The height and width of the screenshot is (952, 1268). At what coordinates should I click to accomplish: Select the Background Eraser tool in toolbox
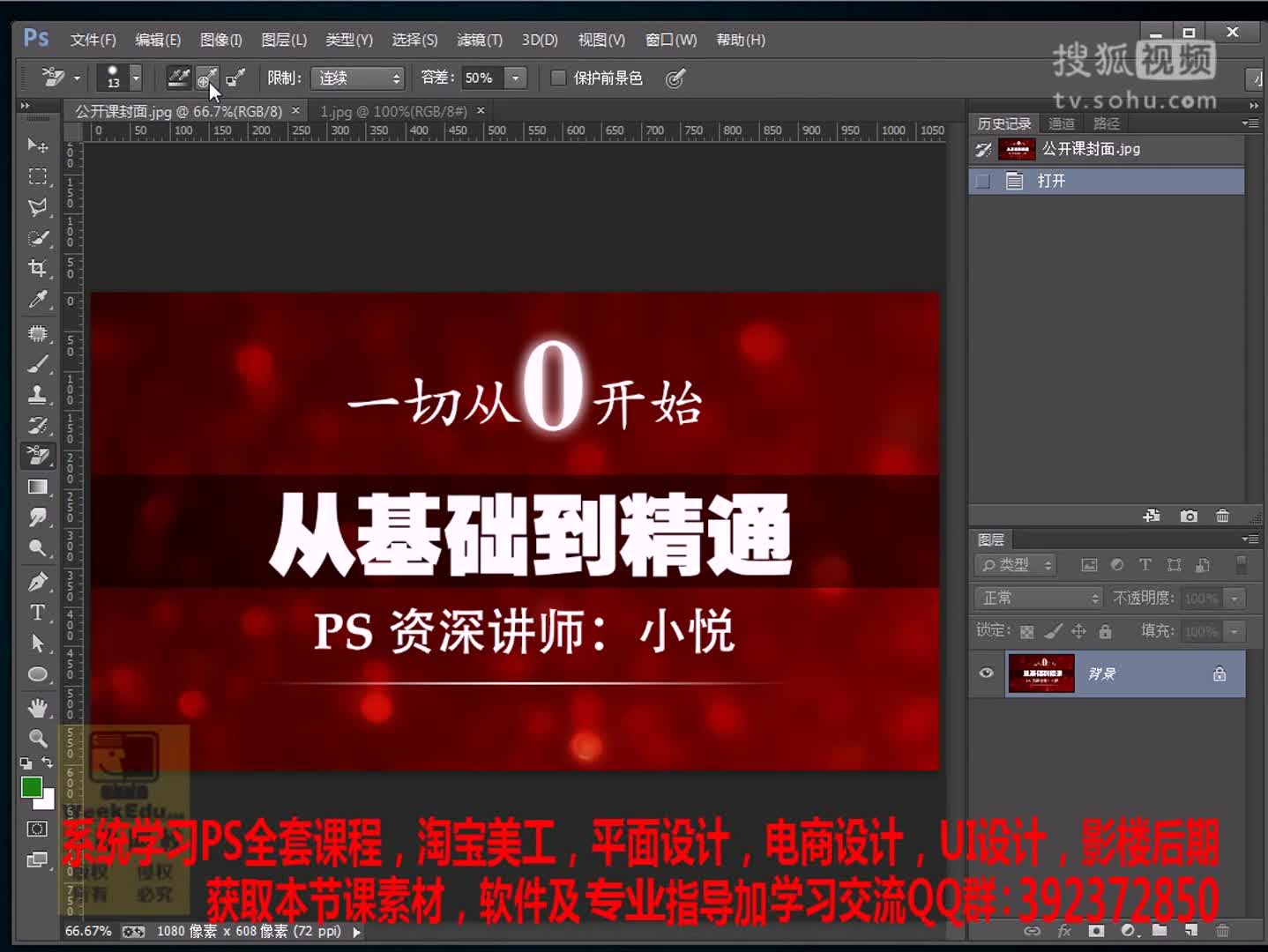pyautogui.click(x=37, y=456)
